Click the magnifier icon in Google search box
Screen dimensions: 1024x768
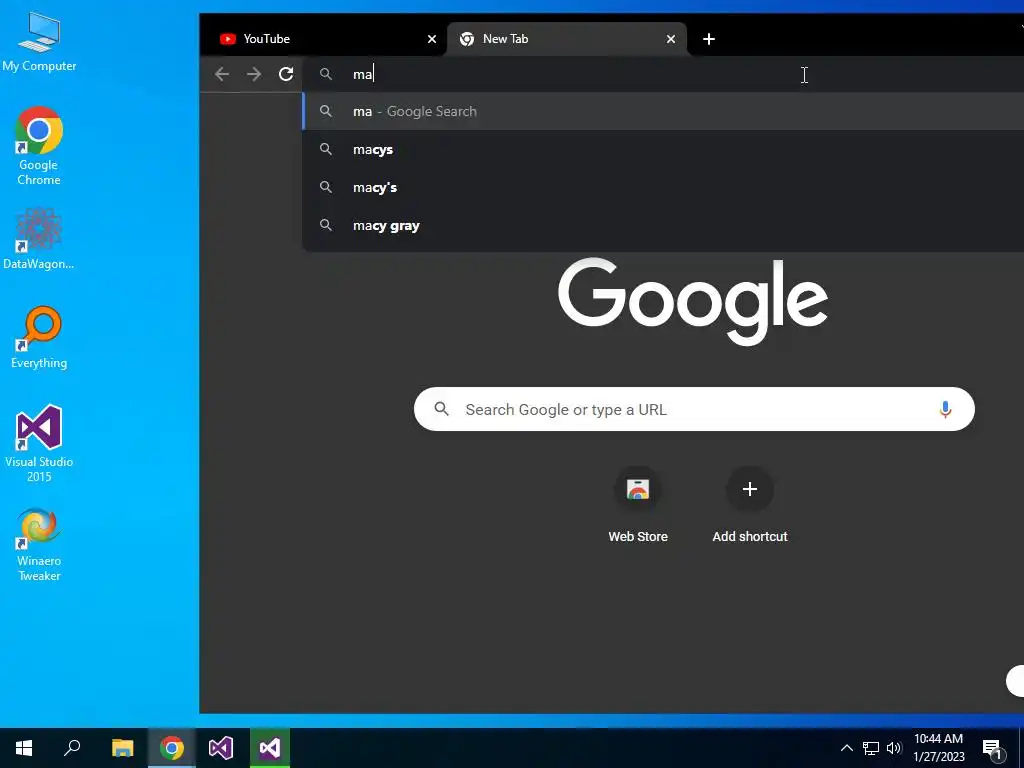tap(441, 409)
